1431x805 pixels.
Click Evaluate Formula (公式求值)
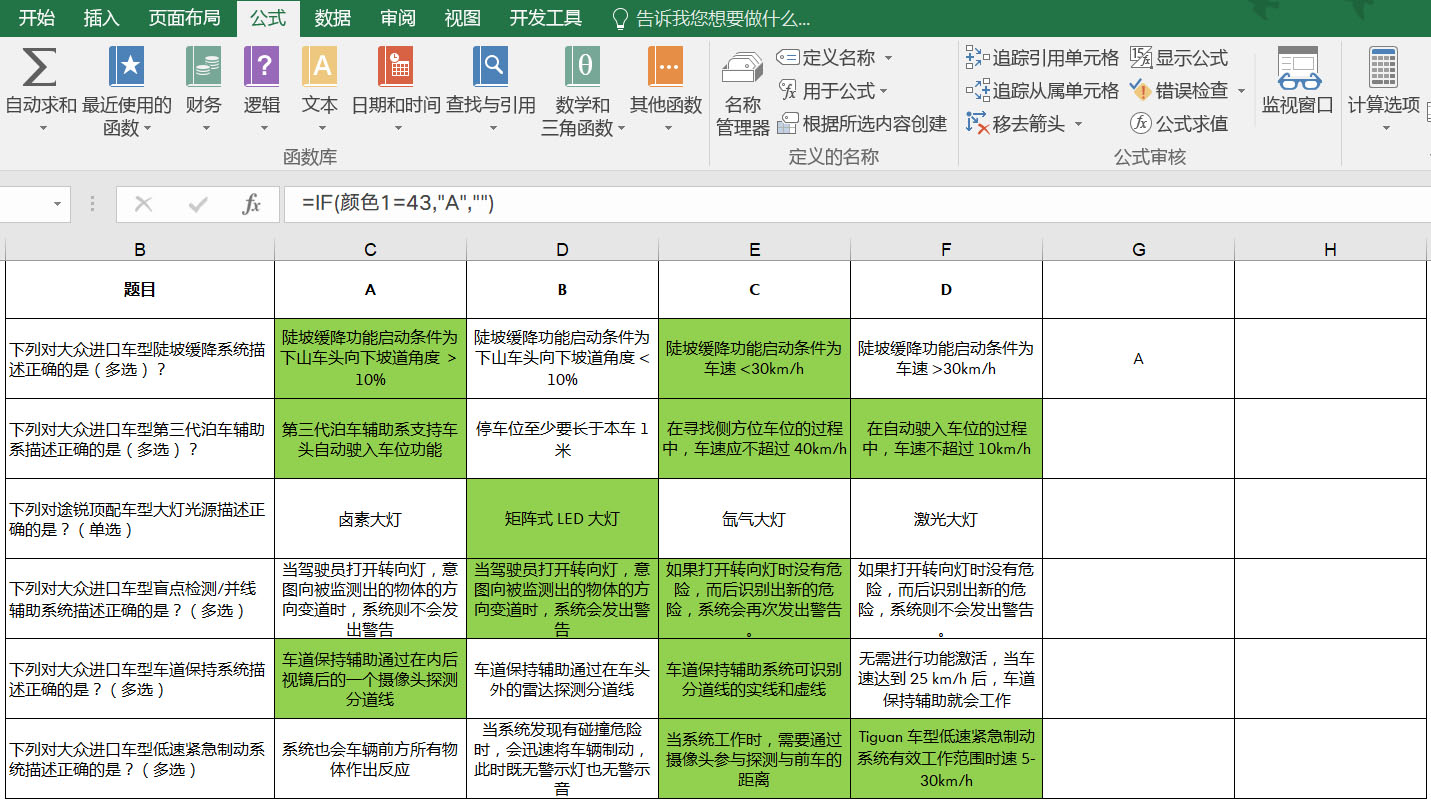pos(1192,124)
